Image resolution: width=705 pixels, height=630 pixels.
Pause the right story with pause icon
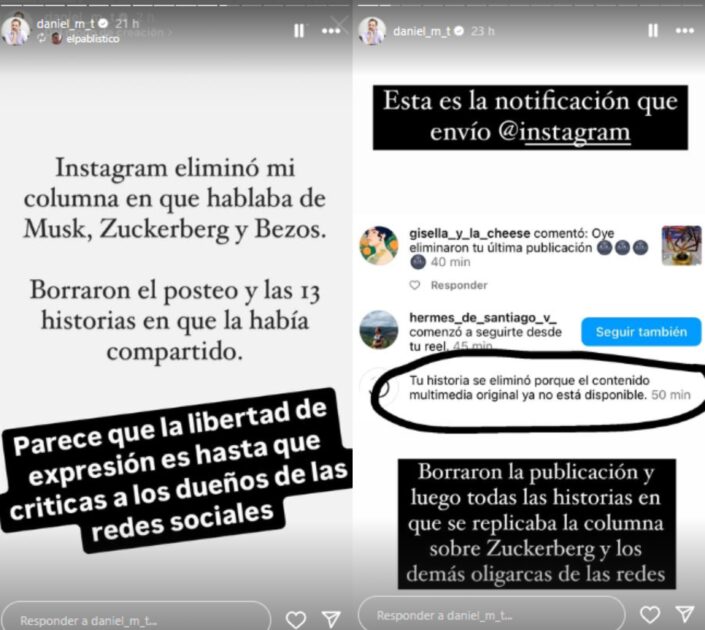(653, 30)
